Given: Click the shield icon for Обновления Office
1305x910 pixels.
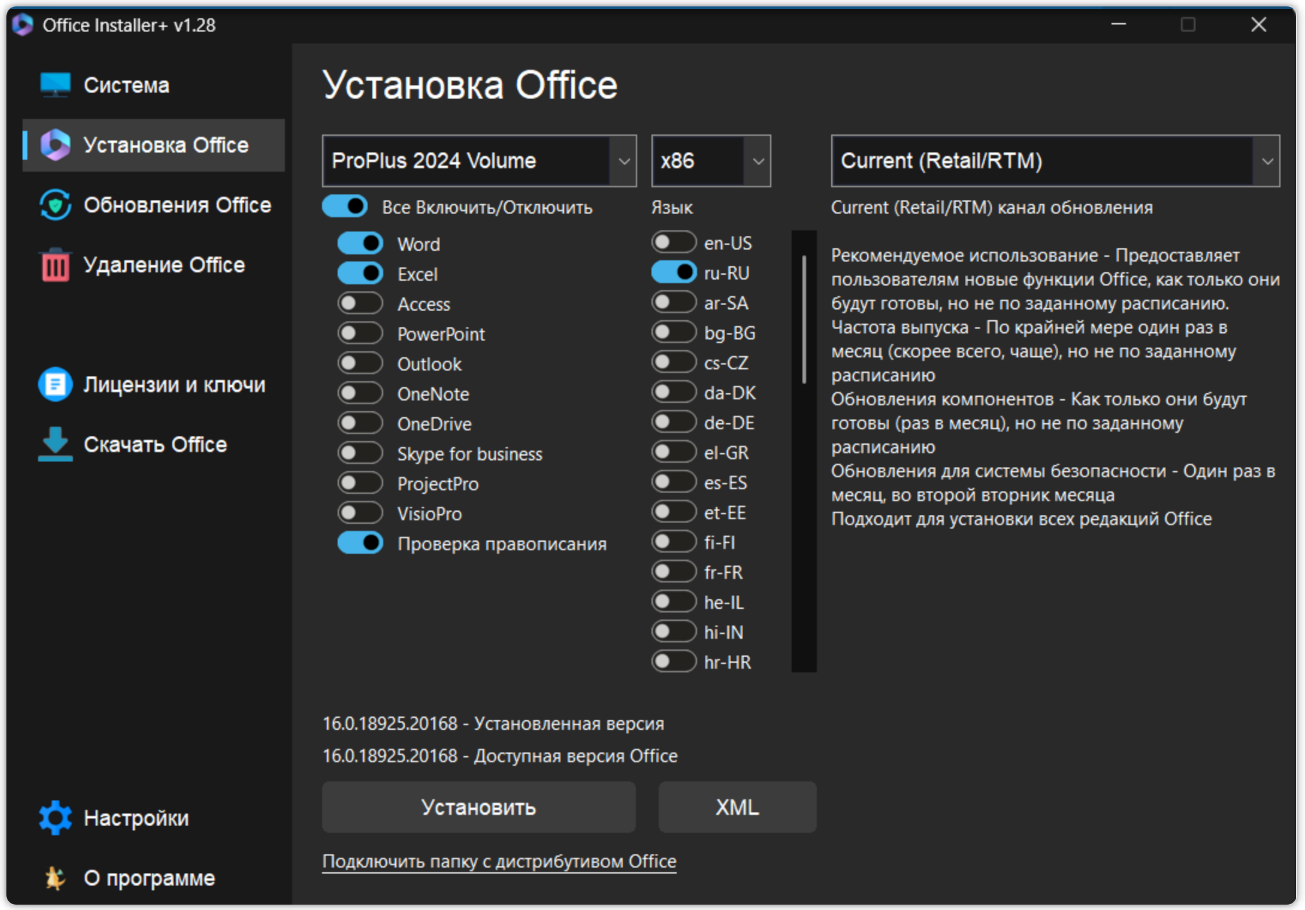Looking at the screenshot, I should coord(55,205).
